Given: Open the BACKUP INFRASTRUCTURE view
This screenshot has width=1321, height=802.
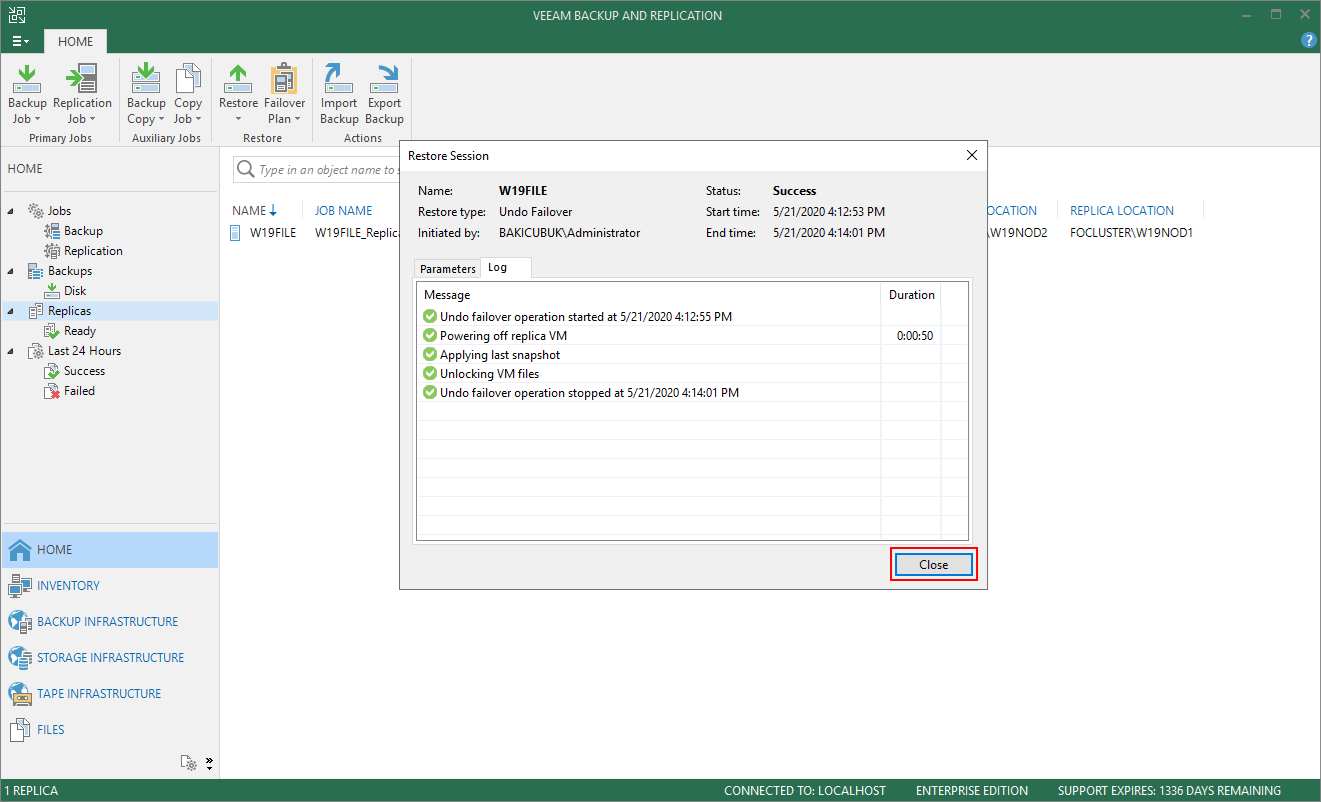Looking at the screenshot, I should (x=110, y=622).
